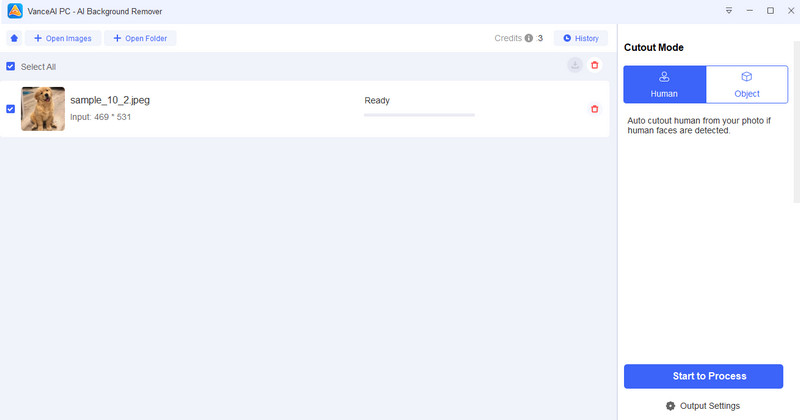The image size is (800, 420).
Task: Click the Open Folder button
Action: pos(140,38)
